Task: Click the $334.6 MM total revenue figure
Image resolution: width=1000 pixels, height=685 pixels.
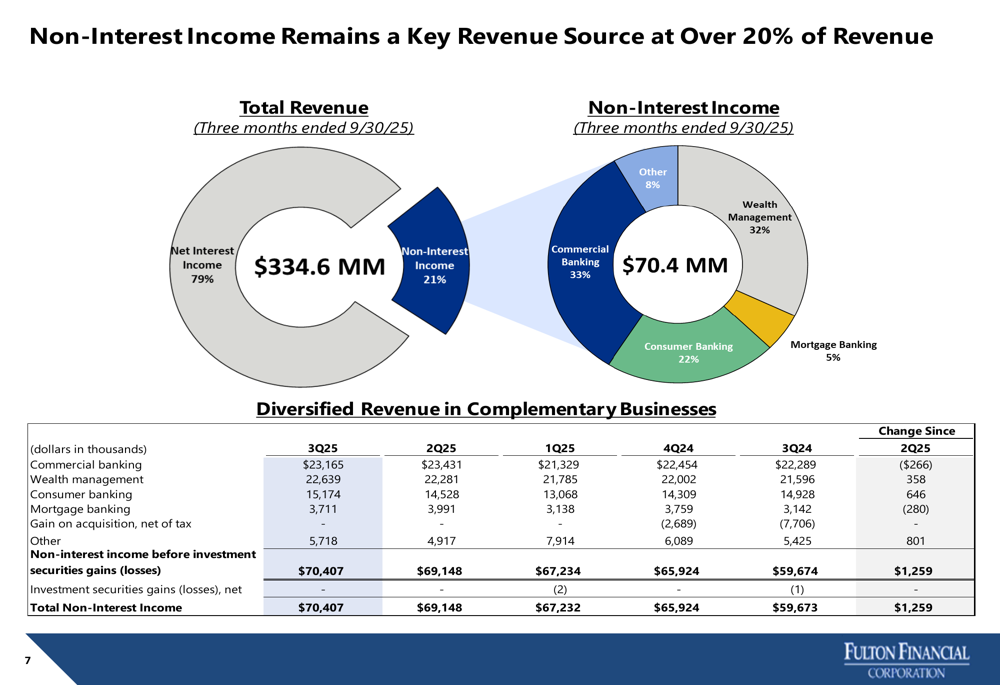Action: tap(319, 267)
